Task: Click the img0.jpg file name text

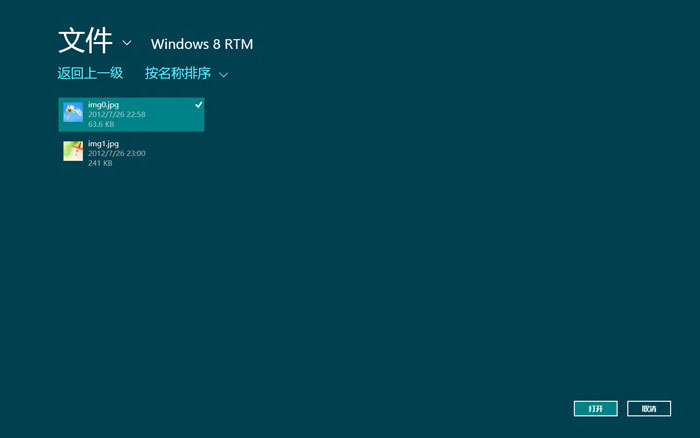Action: (x=103, y=104)
